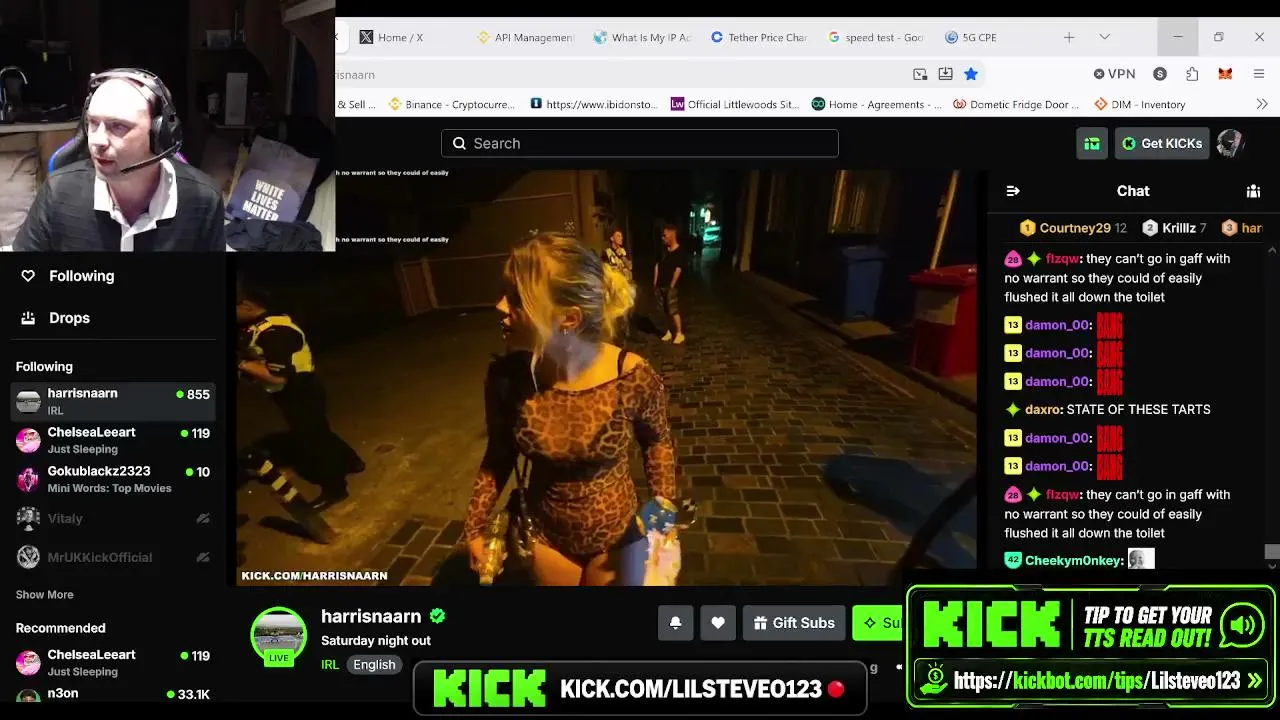
Task: Select Gokublackz2323 in the Following list
Action: click(114, 479)
